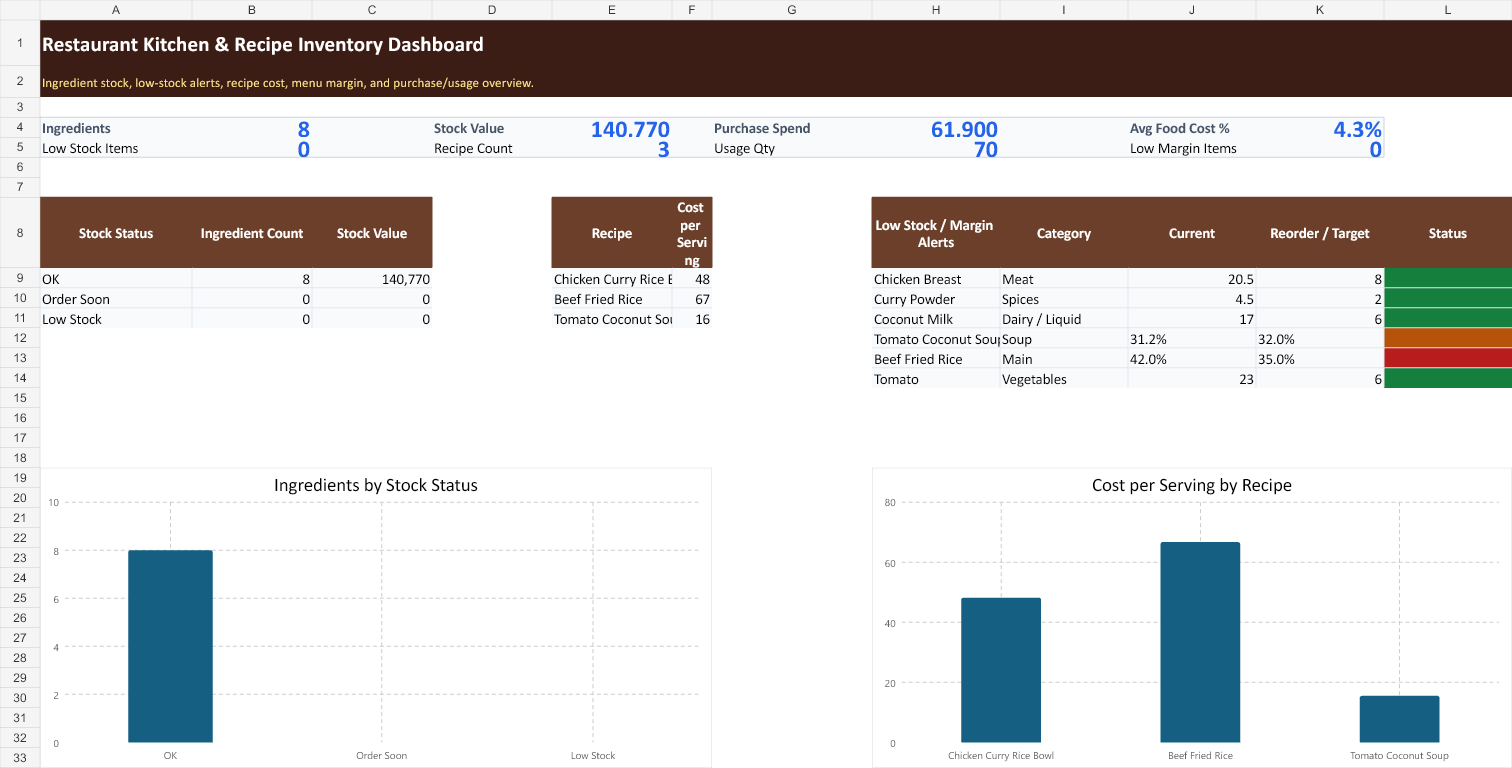Select column header A
The height and width of the screenshot is (768, 1512).
(116, 10)
